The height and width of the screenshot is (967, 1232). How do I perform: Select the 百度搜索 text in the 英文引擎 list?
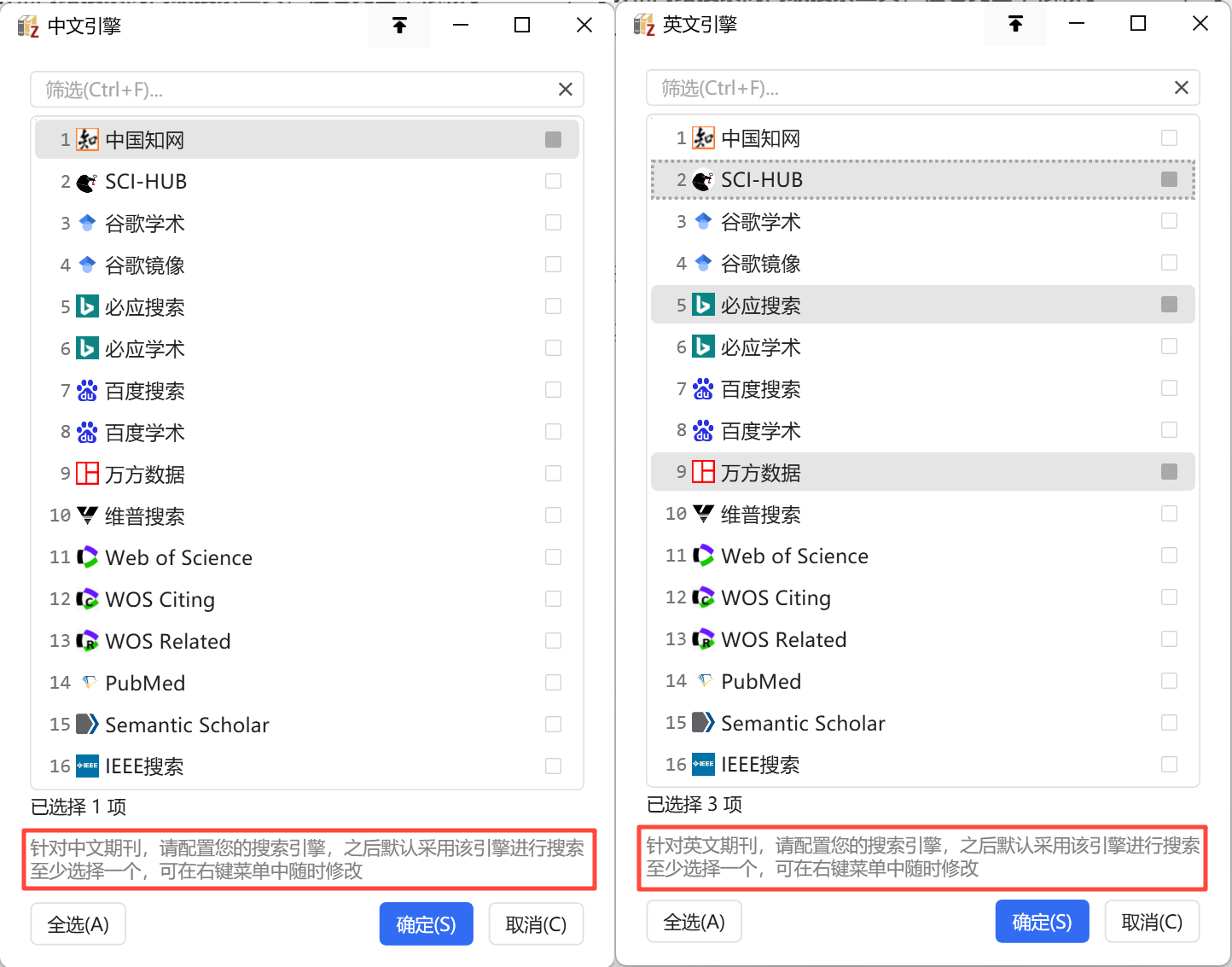(x=761, y=389)
